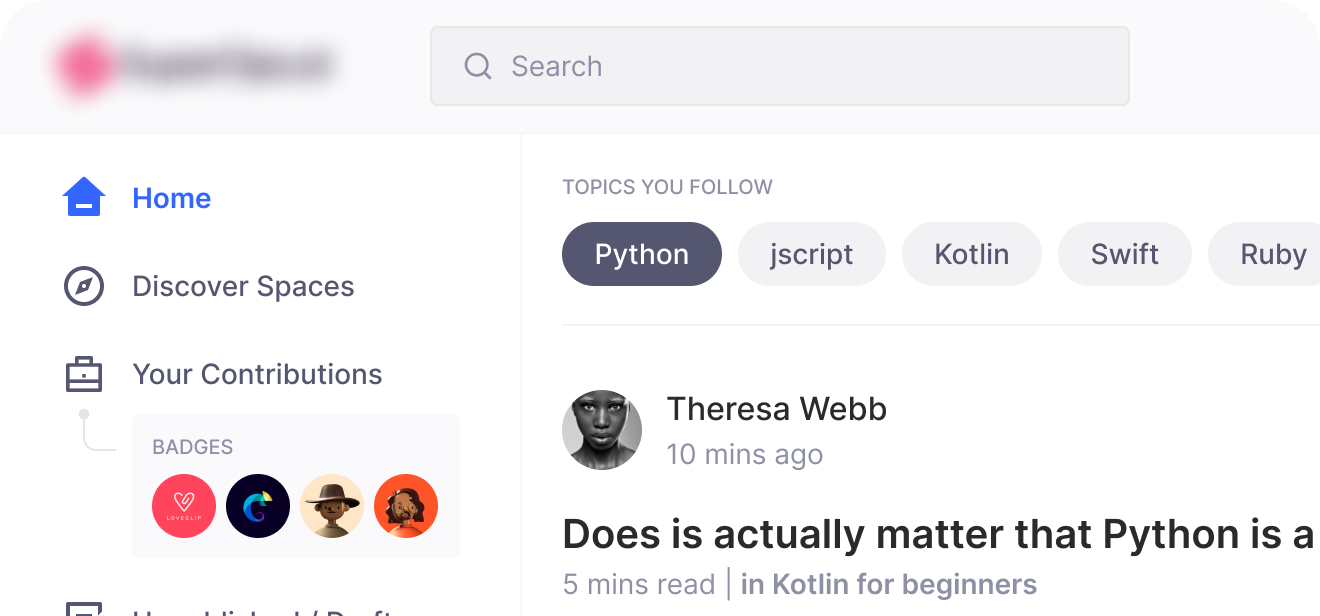Open the dark blue G badge
The image size is (1320, 616).
point(258,506)
